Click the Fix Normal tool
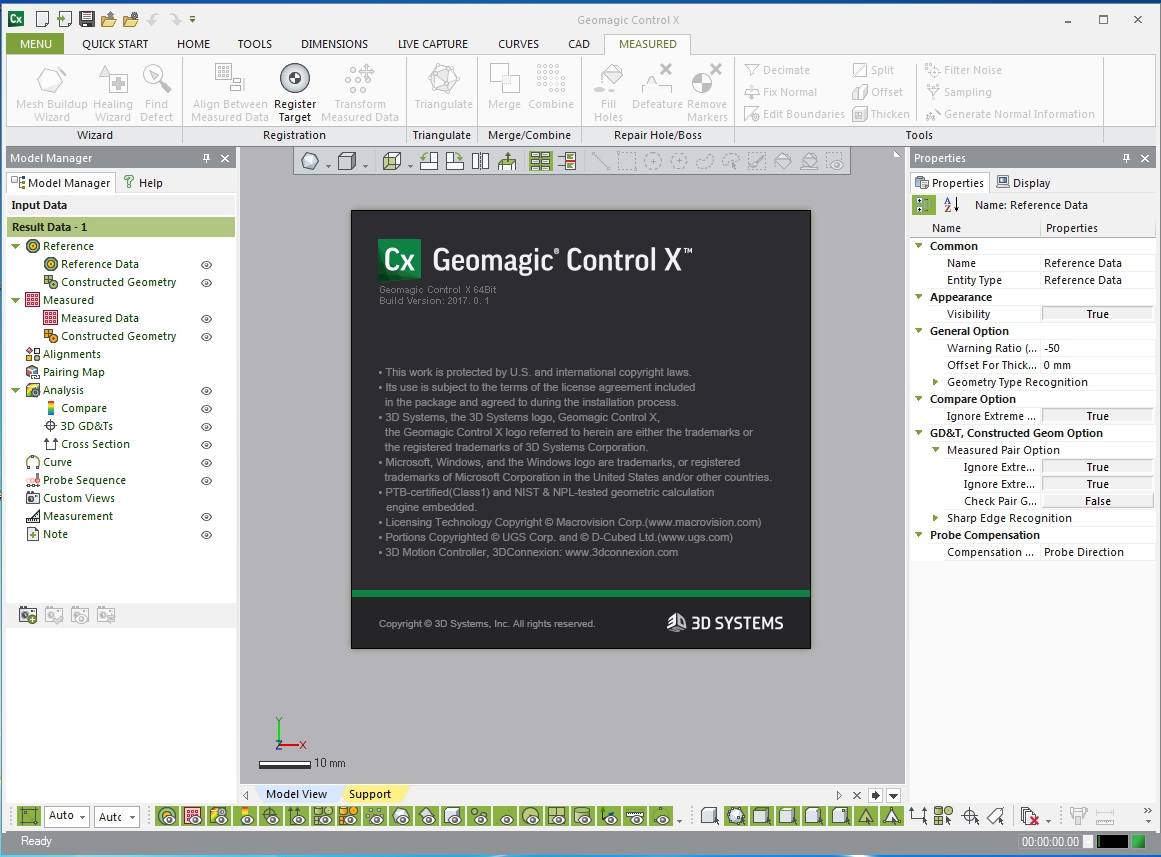The image size is (1161, 857). (780, 92)
